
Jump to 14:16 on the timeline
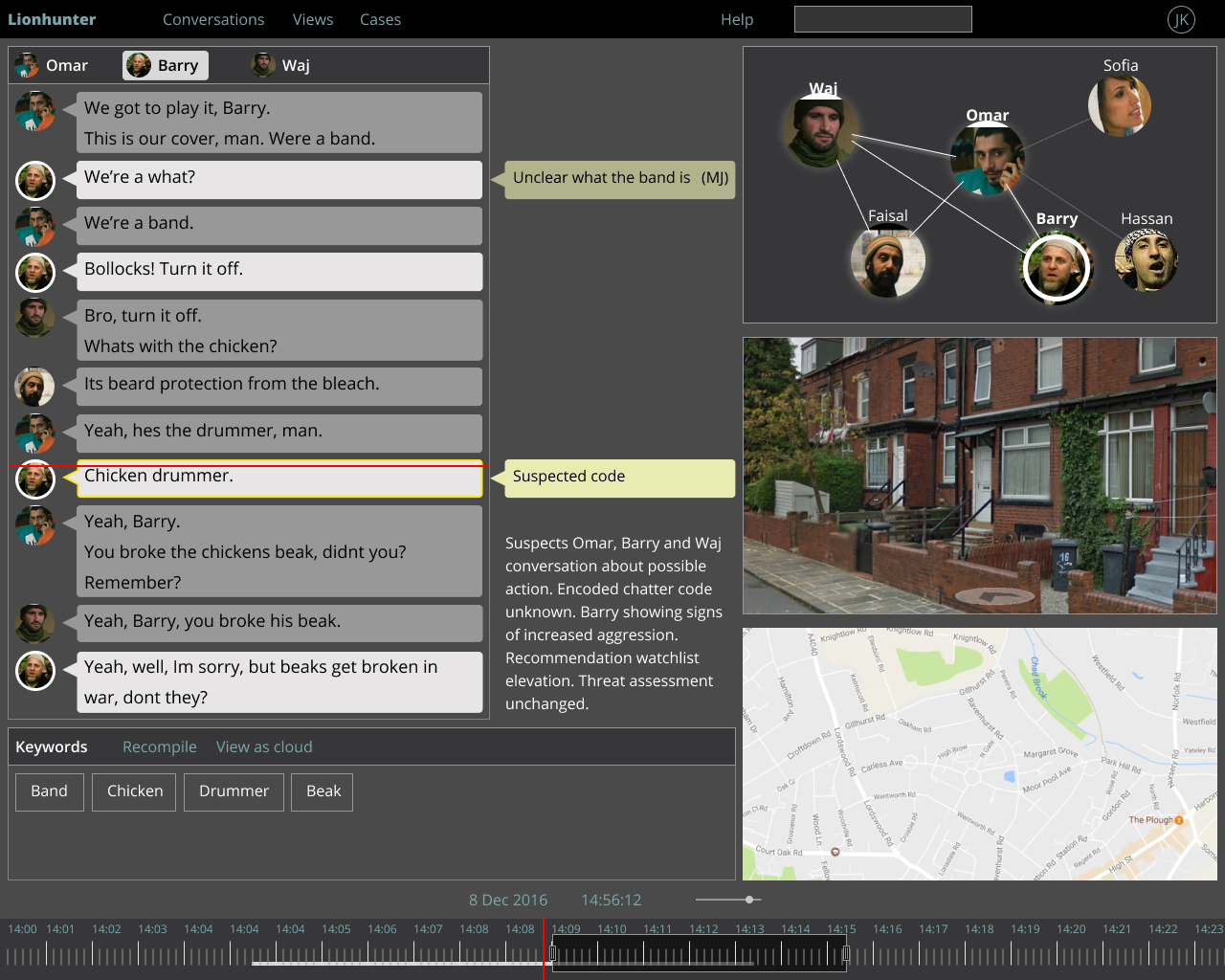[887, 928]
